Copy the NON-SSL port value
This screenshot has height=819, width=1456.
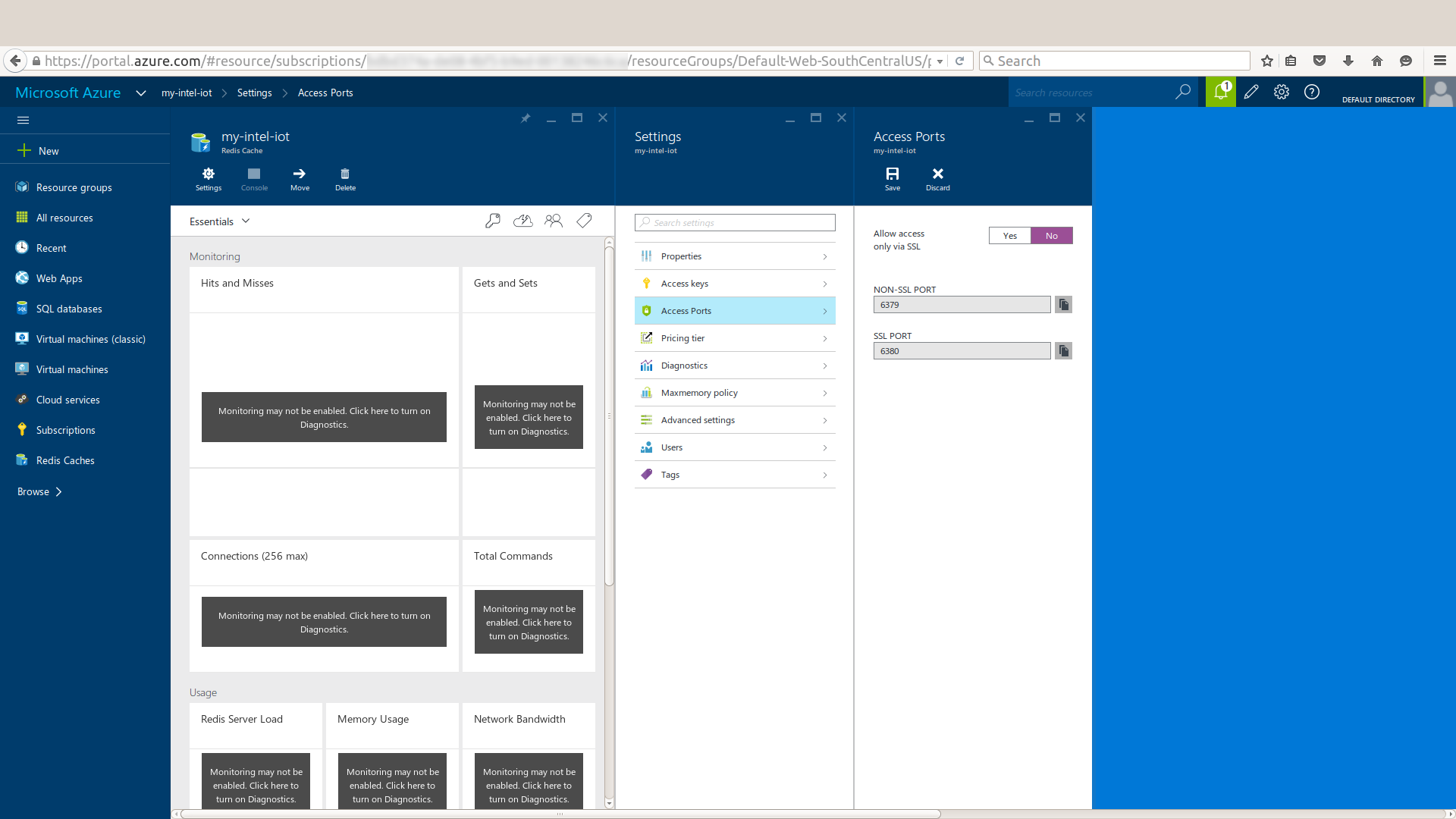tap(1063, 305)
